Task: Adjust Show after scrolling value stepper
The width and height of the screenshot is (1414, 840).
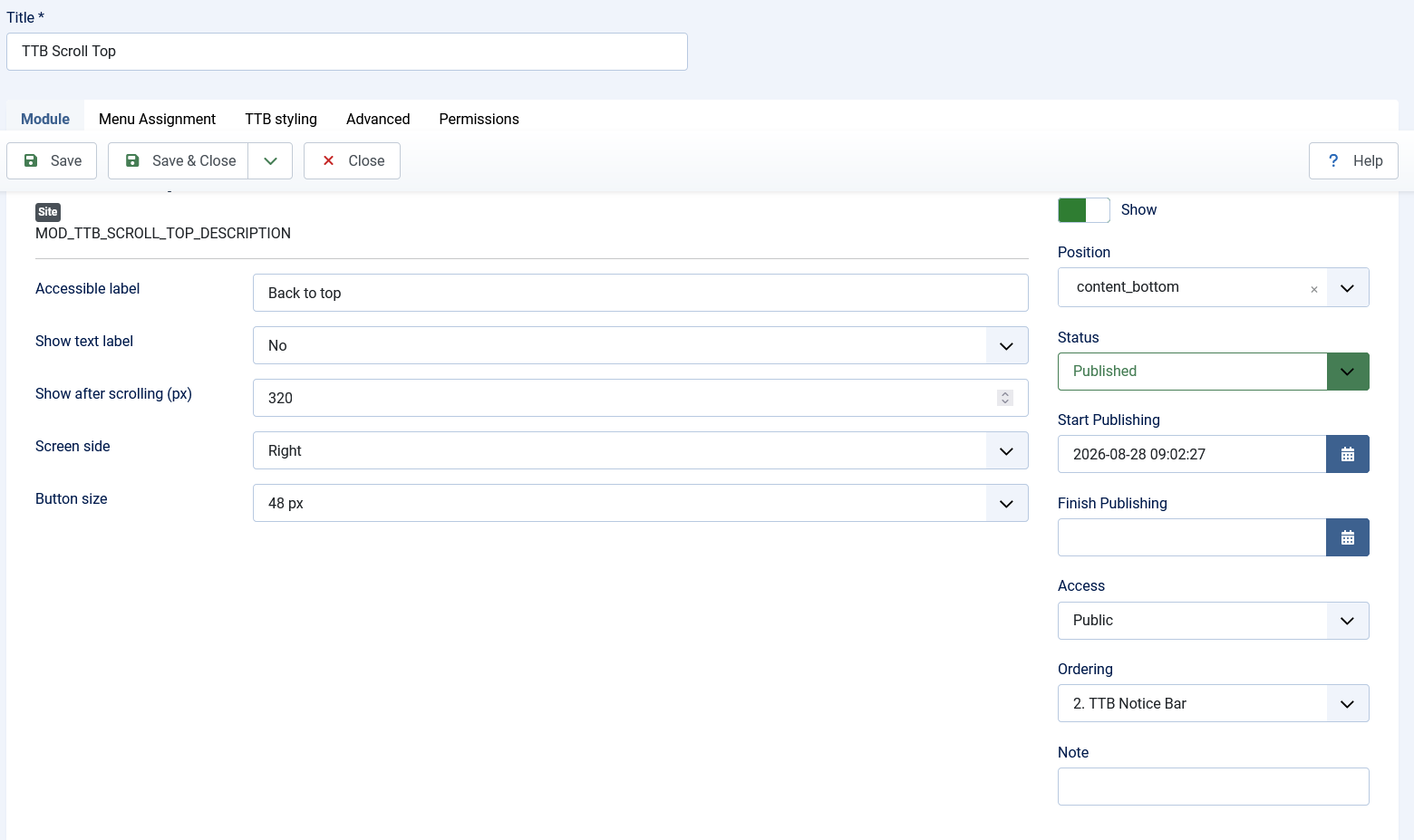Action: pos(1004,398)
